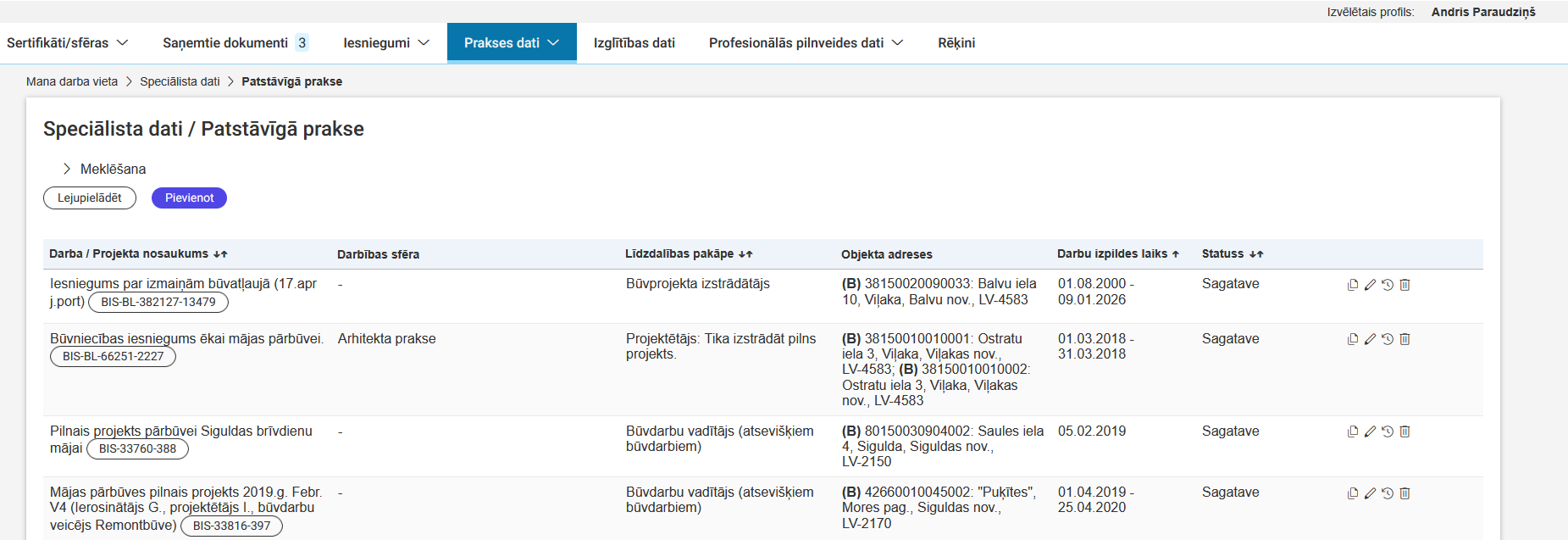Edit the BIS-BL-382127-13479 entry with pencil icon
Viewport: 1568px width, 540px height.
(x=1370, y=285)
